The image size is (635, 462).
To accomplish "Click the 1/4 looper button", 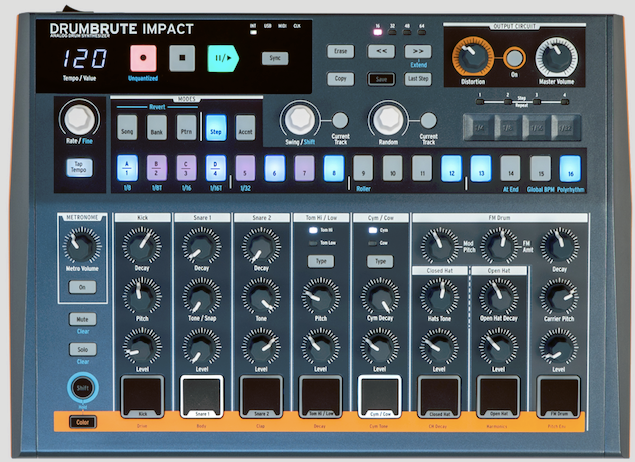I will point(479,128).
